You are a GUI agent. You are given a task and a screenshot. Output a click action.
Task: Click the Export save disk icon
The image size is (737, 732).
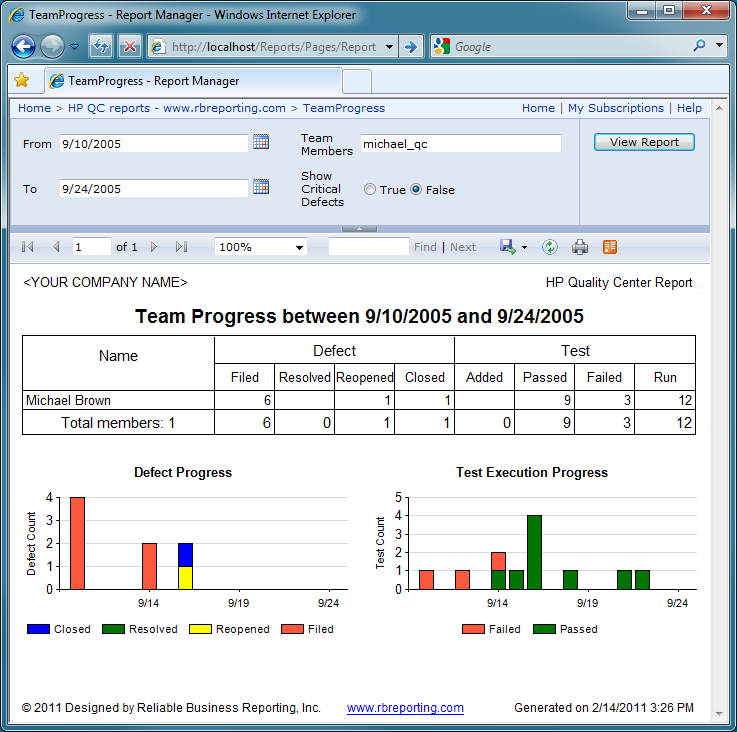point(508,247)
